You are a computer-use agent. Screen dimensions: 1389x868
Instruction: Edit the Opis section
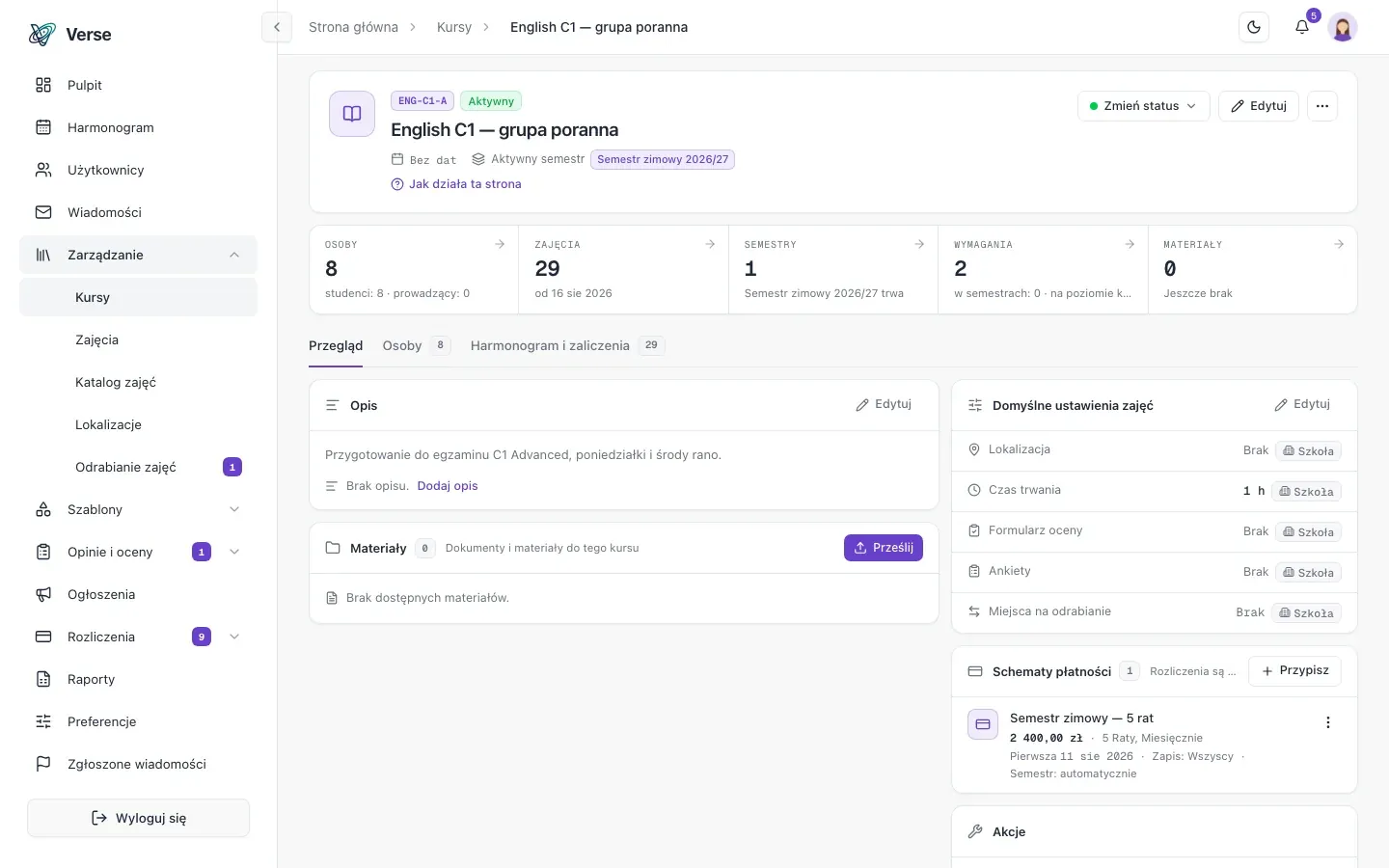click(884, 404)
